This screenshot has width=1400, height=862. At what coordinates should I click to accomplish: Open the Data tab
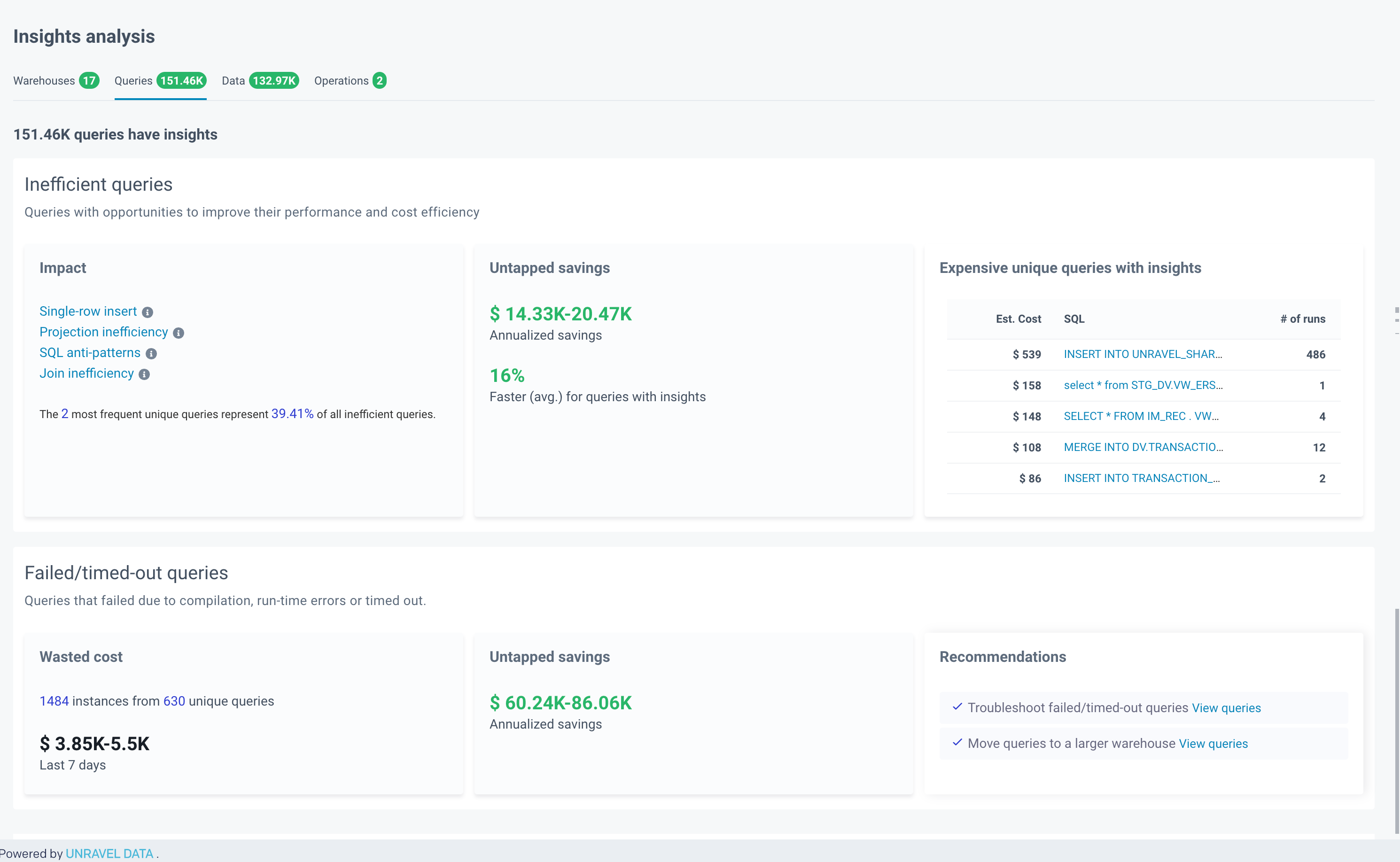(x=260, y=80)
